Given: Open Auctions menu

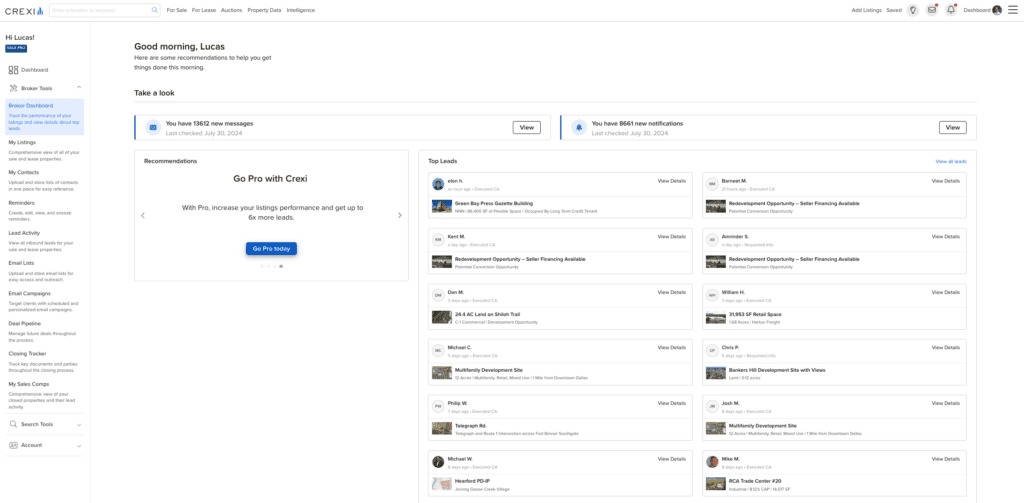Looking at the screenshot, I should [x=232, y=10].
